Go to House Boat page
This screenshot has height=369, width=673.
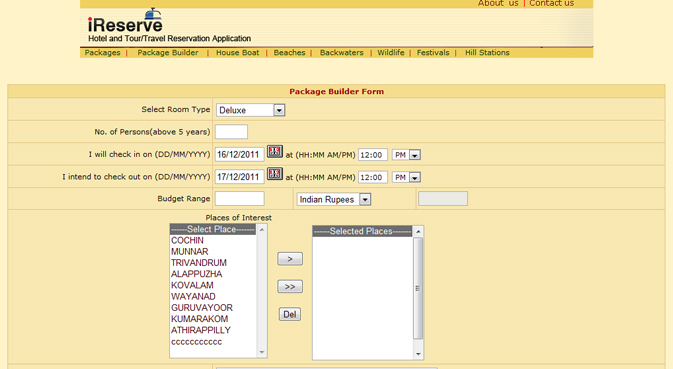[237, 52]
